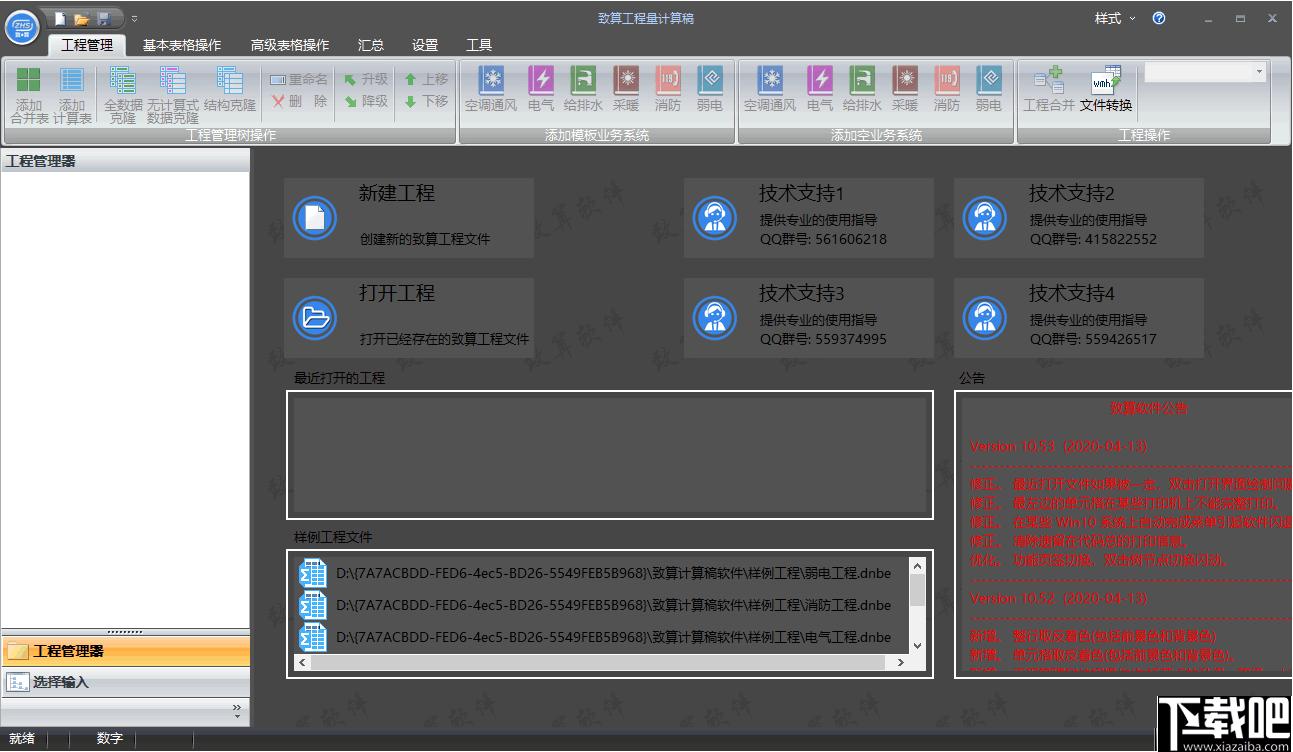The image size is (1293, 752).
Task: Click the 上移 move up button
Action: click(426, 79)
